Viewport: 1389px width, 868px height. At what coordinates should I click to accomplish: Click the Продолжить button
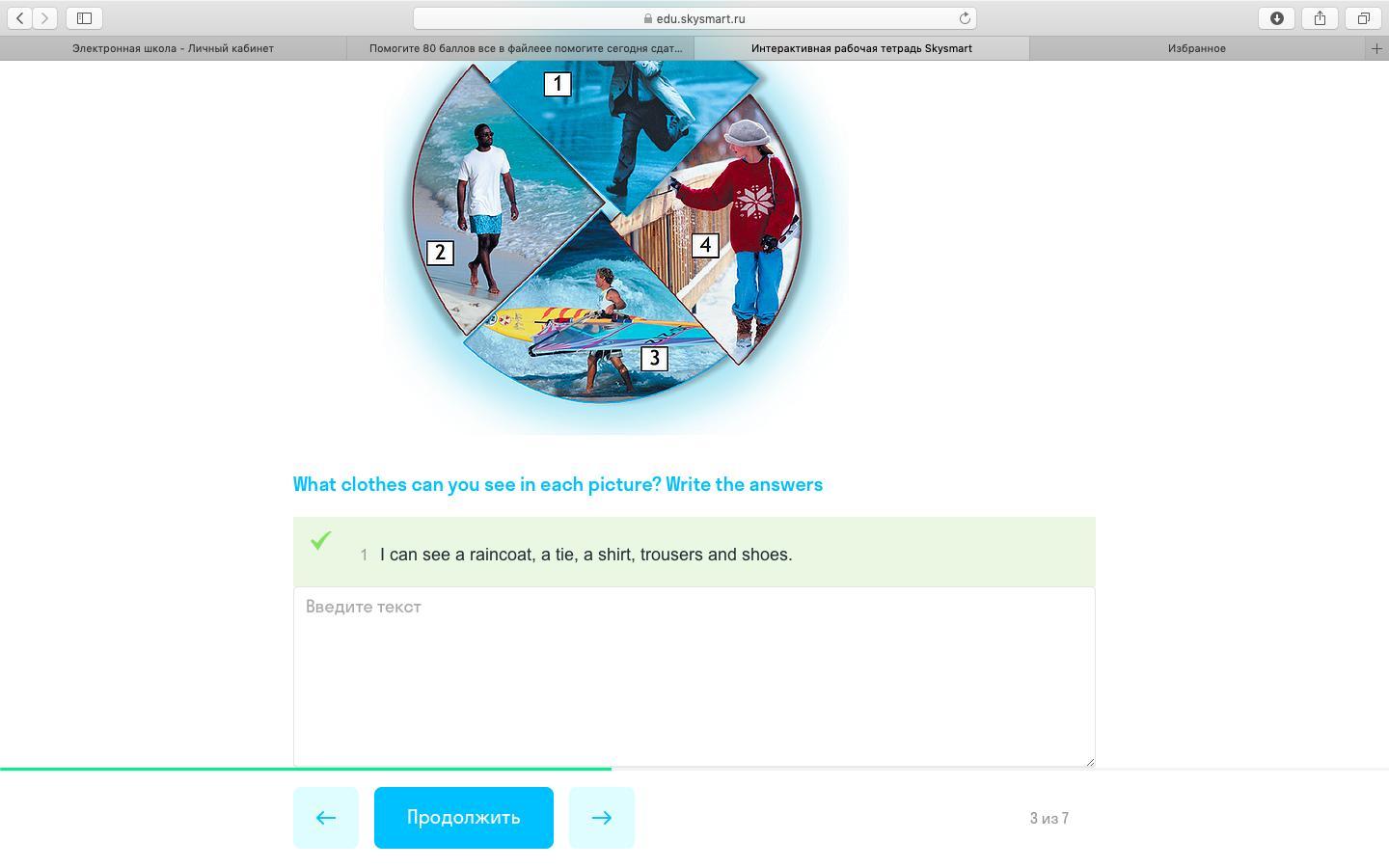click(464, 818)
